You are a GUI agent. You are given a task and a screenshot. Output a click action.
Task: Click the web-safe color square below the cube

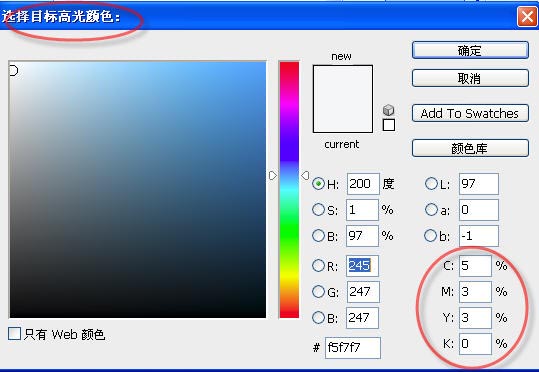tap(388, 125)
